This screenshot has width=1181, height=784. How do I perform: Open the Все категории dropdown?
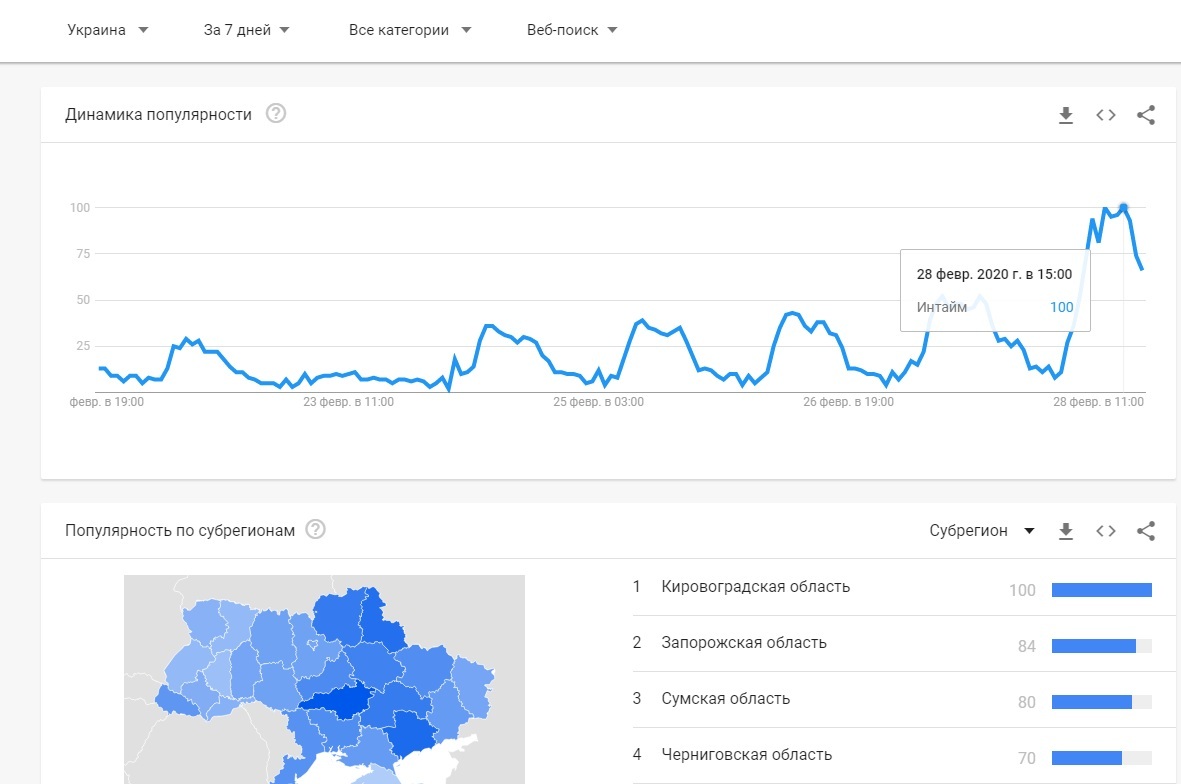point(410,30)
